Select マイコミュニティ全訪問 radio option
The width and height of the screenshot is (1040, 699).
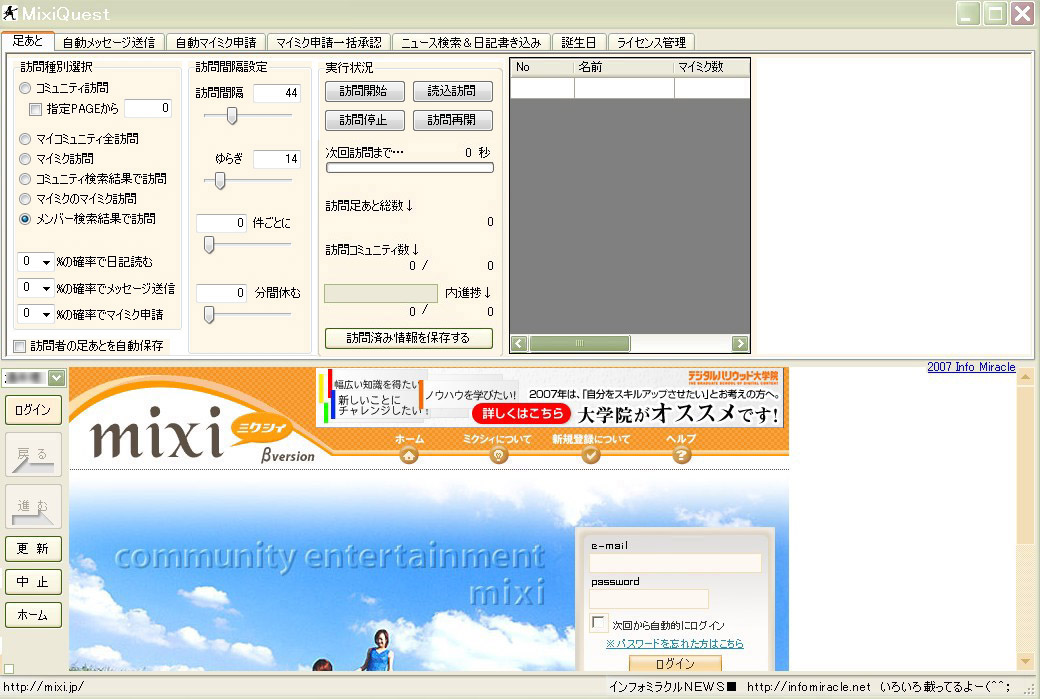tap(25, 139)
